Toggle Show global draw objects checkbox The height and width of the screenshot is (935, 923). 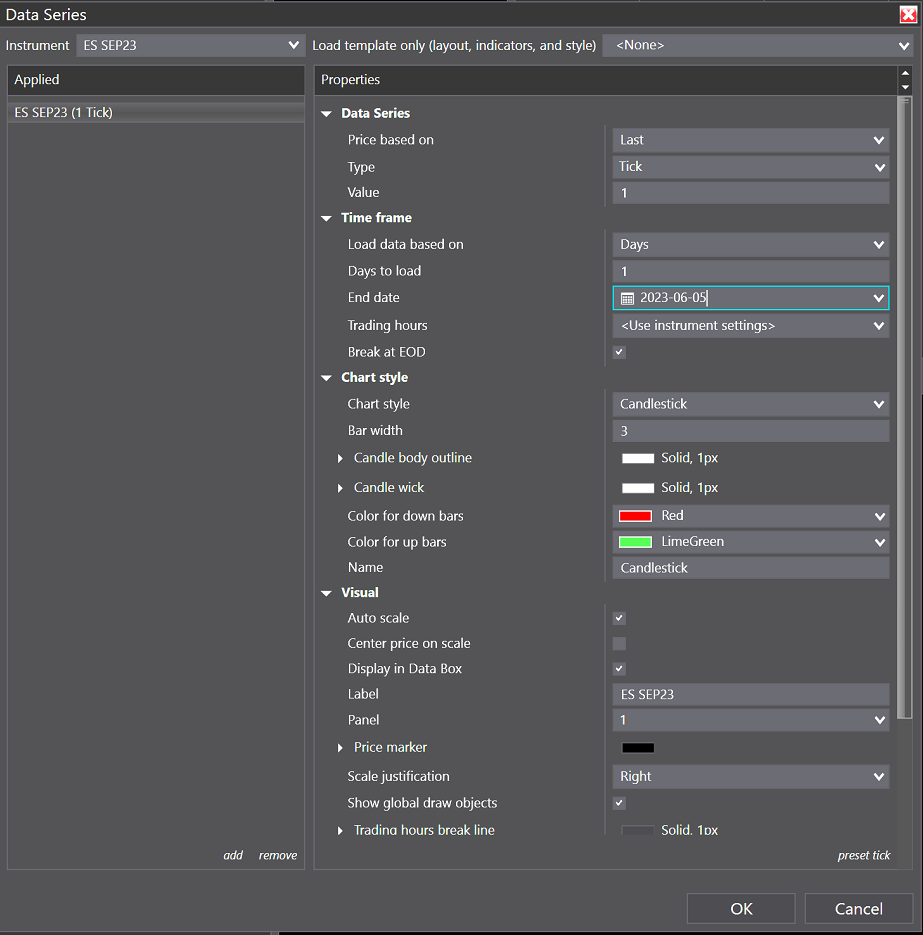click(x=620, y=803)
